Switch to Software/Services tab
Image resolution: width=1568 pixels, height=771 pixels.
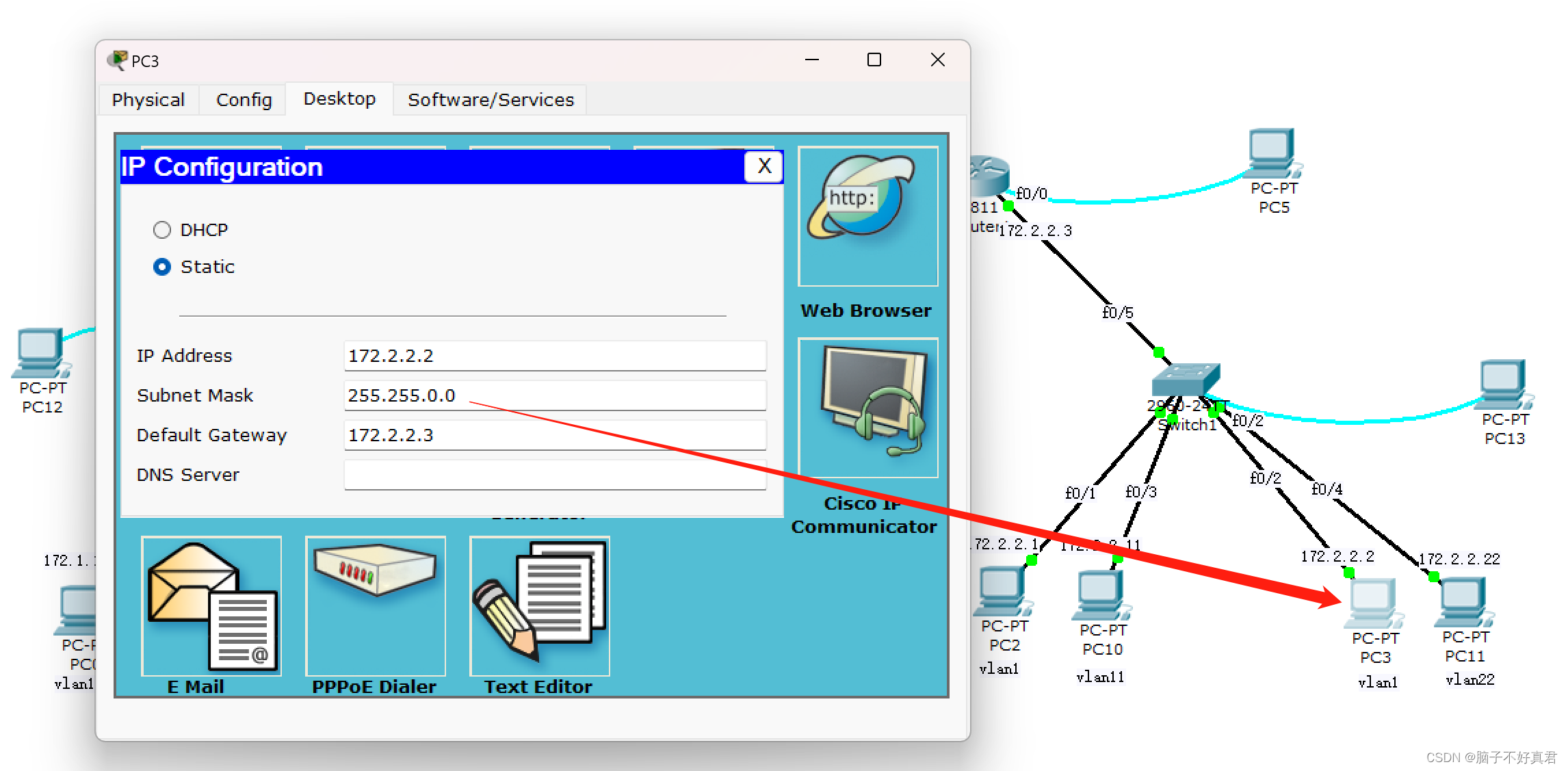(491, 100)
